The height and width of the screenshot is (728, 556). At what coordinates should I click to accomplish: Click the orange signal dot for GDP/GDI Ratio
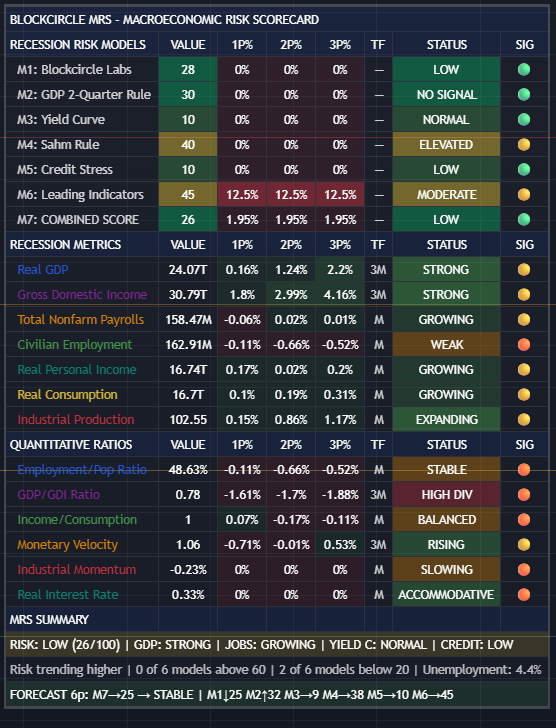(x=524, y=494)
